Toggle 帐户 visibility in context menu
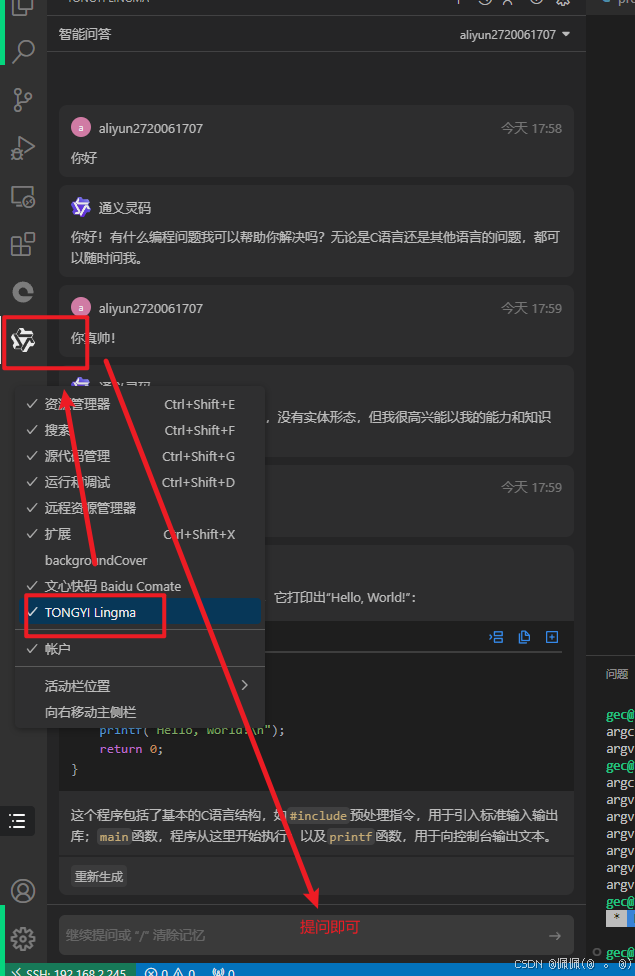This screenshot has width=635, height=976. (x=139, y=649)
